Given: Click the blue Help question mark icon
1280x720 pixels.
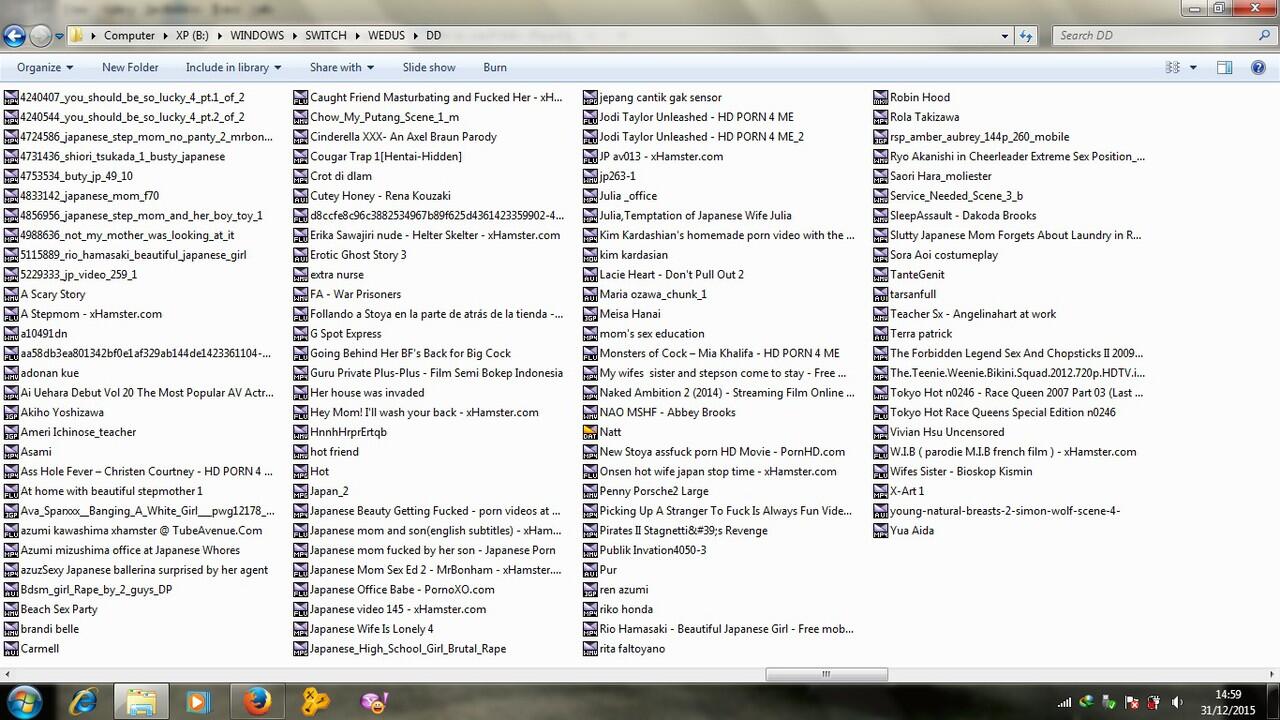Looking at the screenshot, I should point(1258,67).
